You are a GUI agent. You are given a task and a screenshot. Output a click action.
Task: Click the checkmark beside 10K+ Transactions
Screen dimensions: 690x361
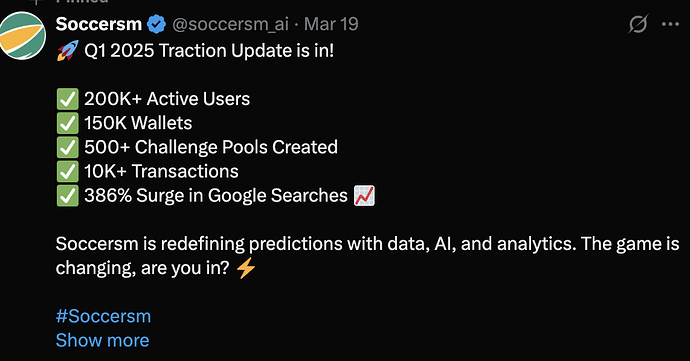coord(68,171)
